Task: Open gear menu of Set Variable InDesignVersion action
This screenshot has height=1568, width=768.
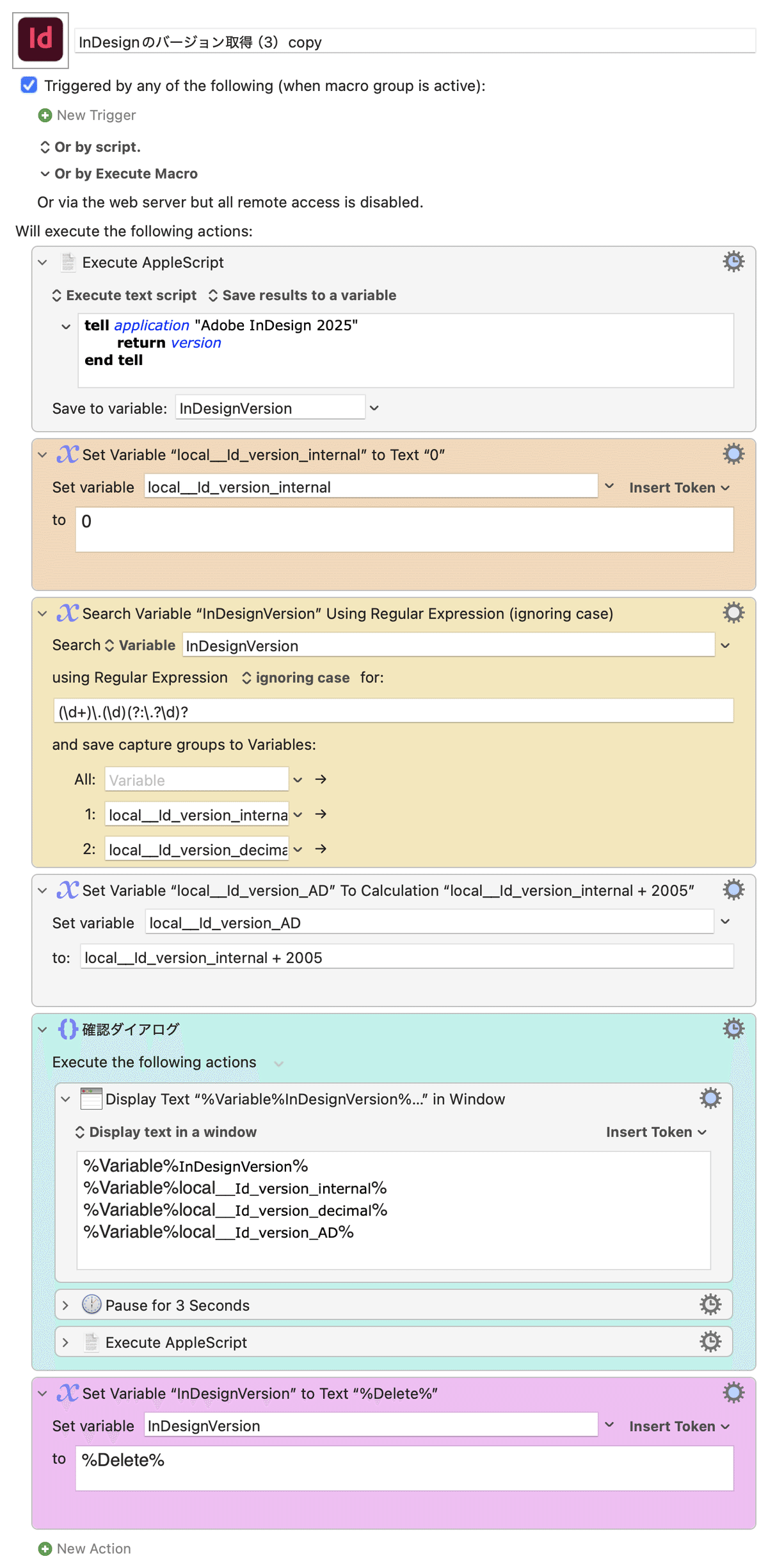Action: (x=733, y=1393)
